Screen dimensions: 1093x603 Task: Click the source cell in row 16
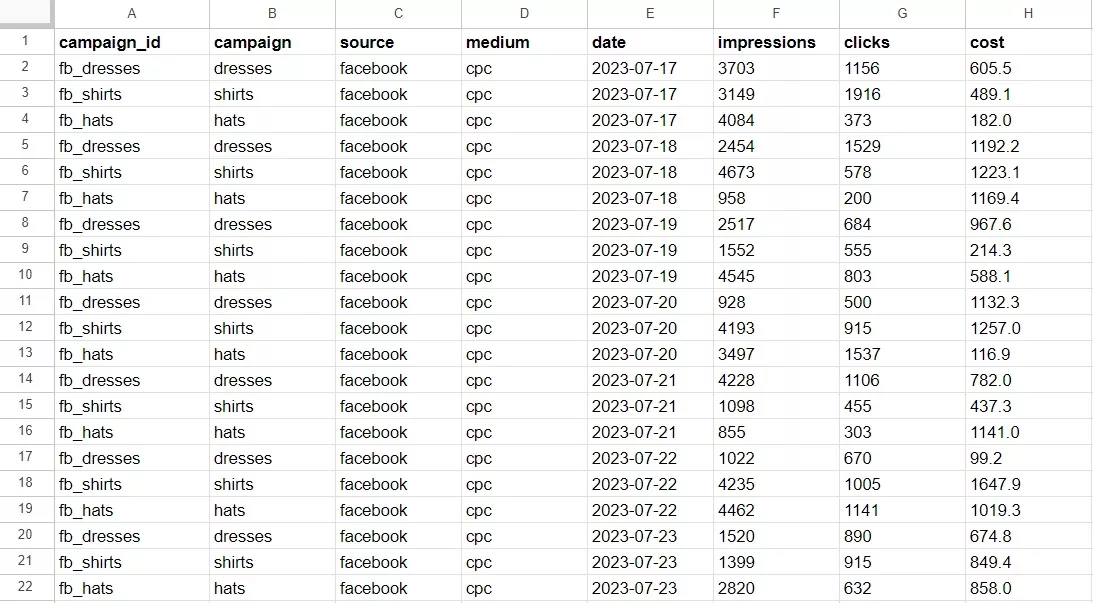tap(398, 432)
